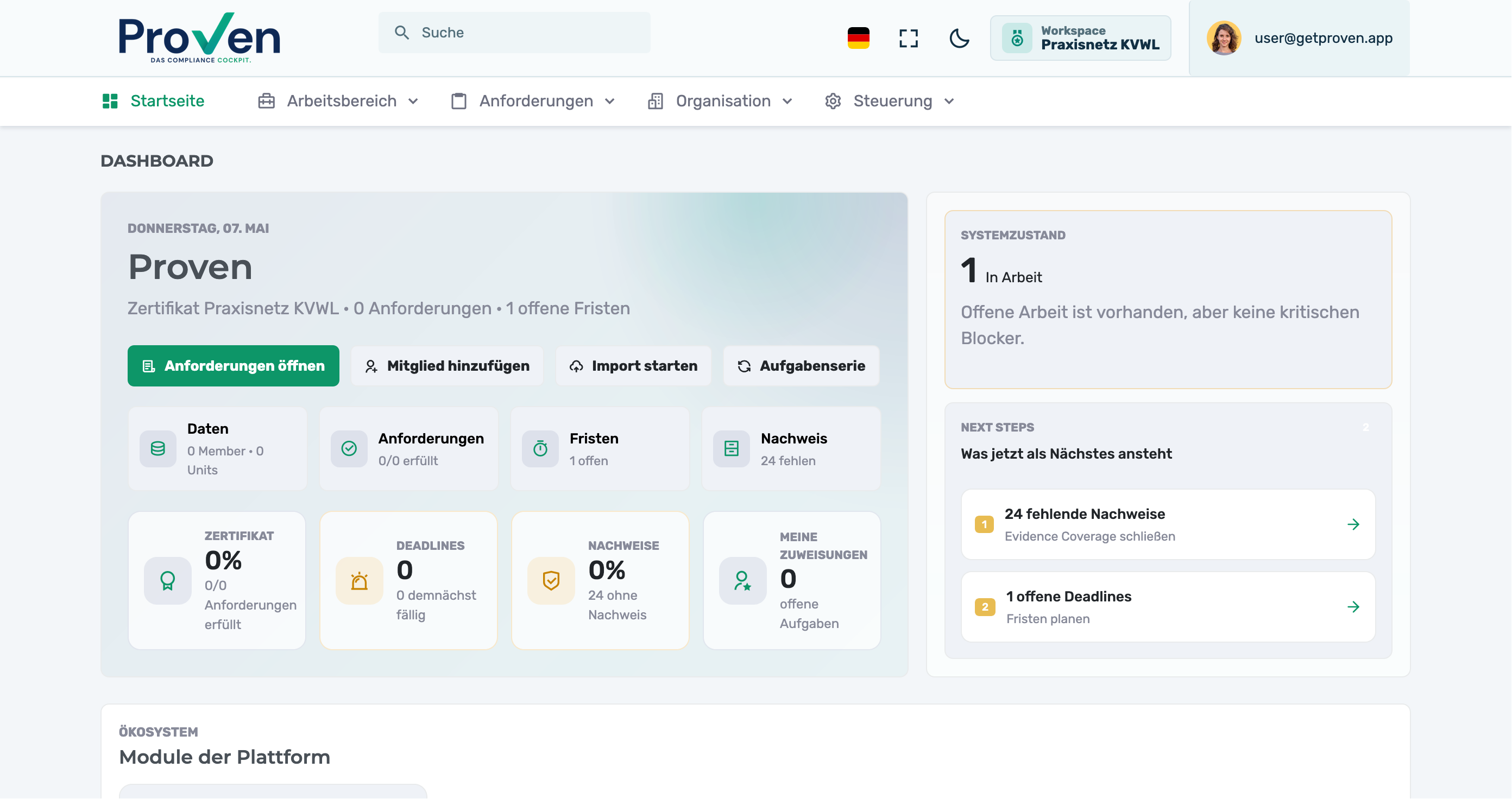The height and width of the screenshot is (799, 1512).
Task: Click the Steuerung gear icon
Action: (833, 101)
